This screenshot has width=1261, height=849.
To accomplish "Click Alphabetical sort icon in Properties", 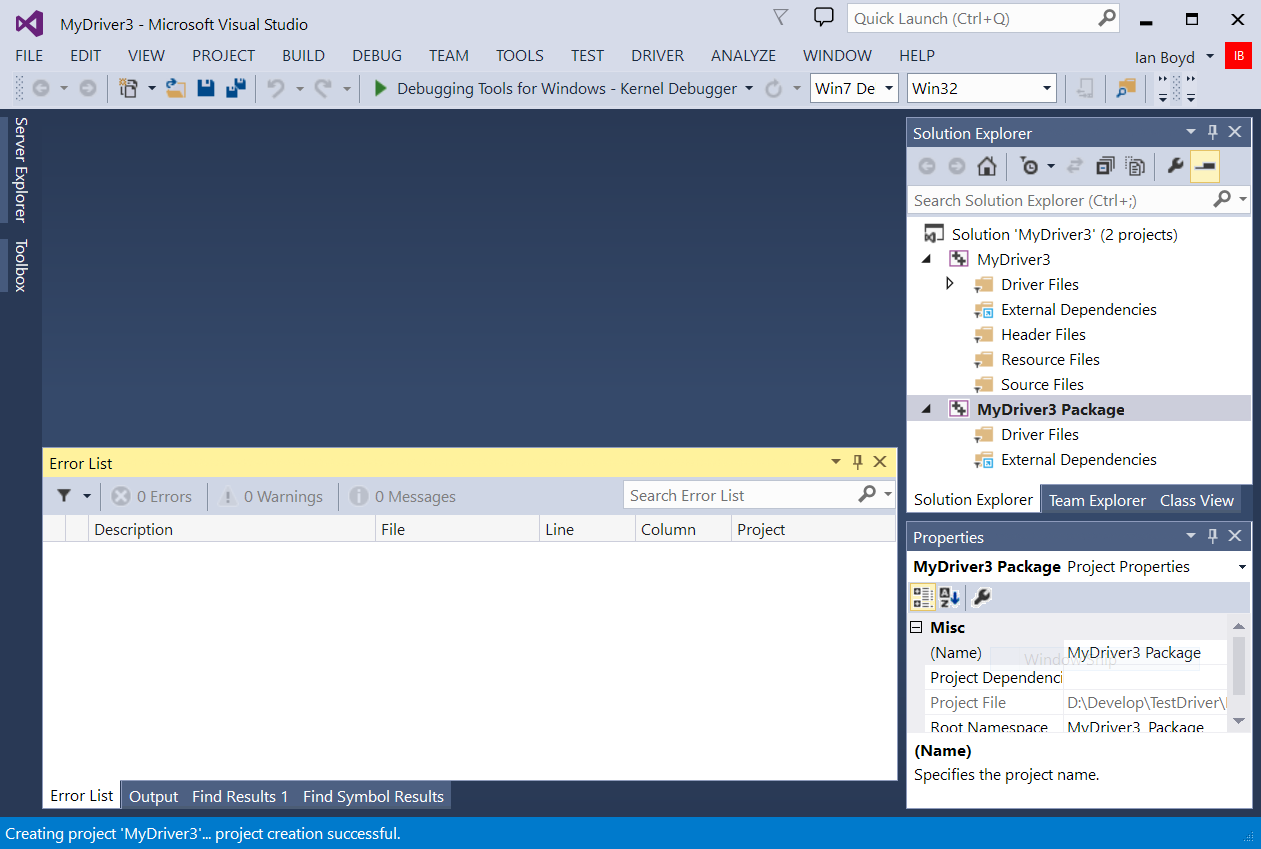I will coord(949,598).
